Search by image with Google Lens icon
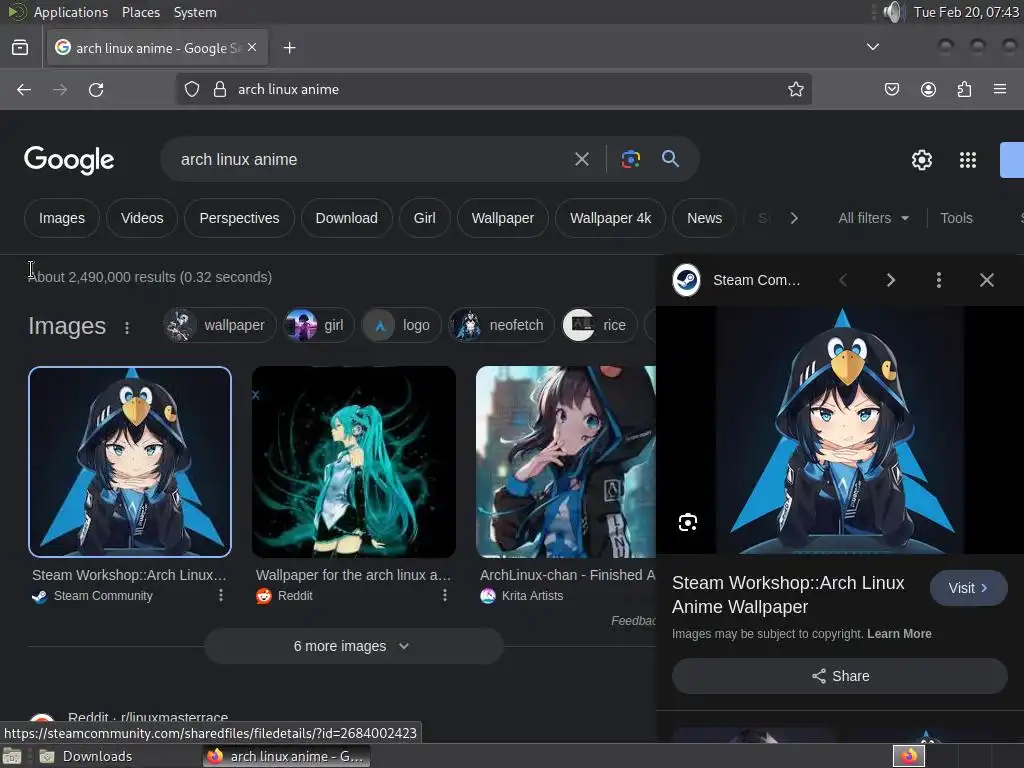 click(x=630, y=159)
